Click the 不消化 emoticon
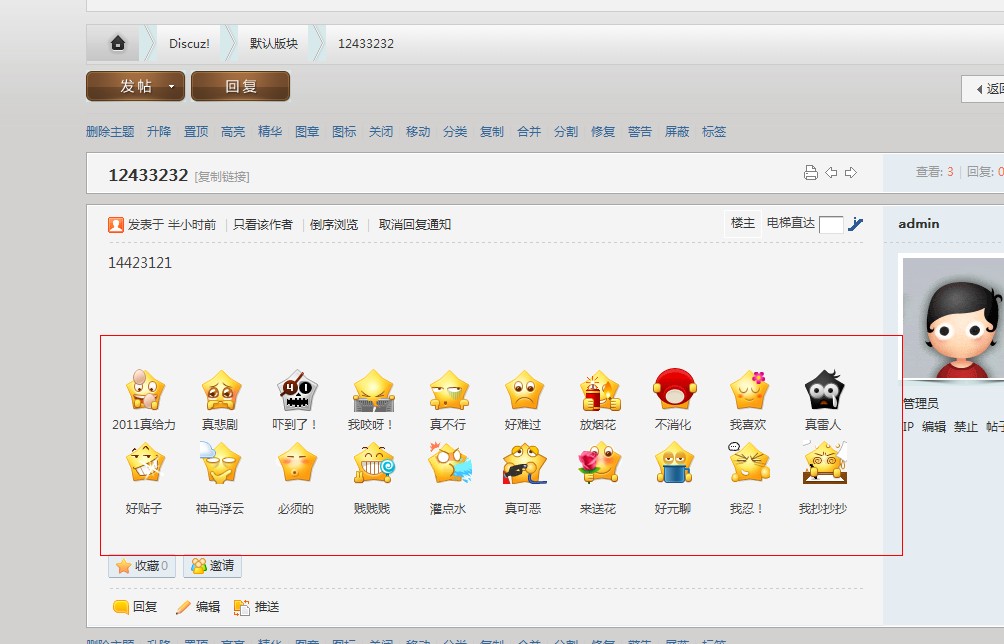Screen dimensions: 1004x644 [x=674, y=389]
